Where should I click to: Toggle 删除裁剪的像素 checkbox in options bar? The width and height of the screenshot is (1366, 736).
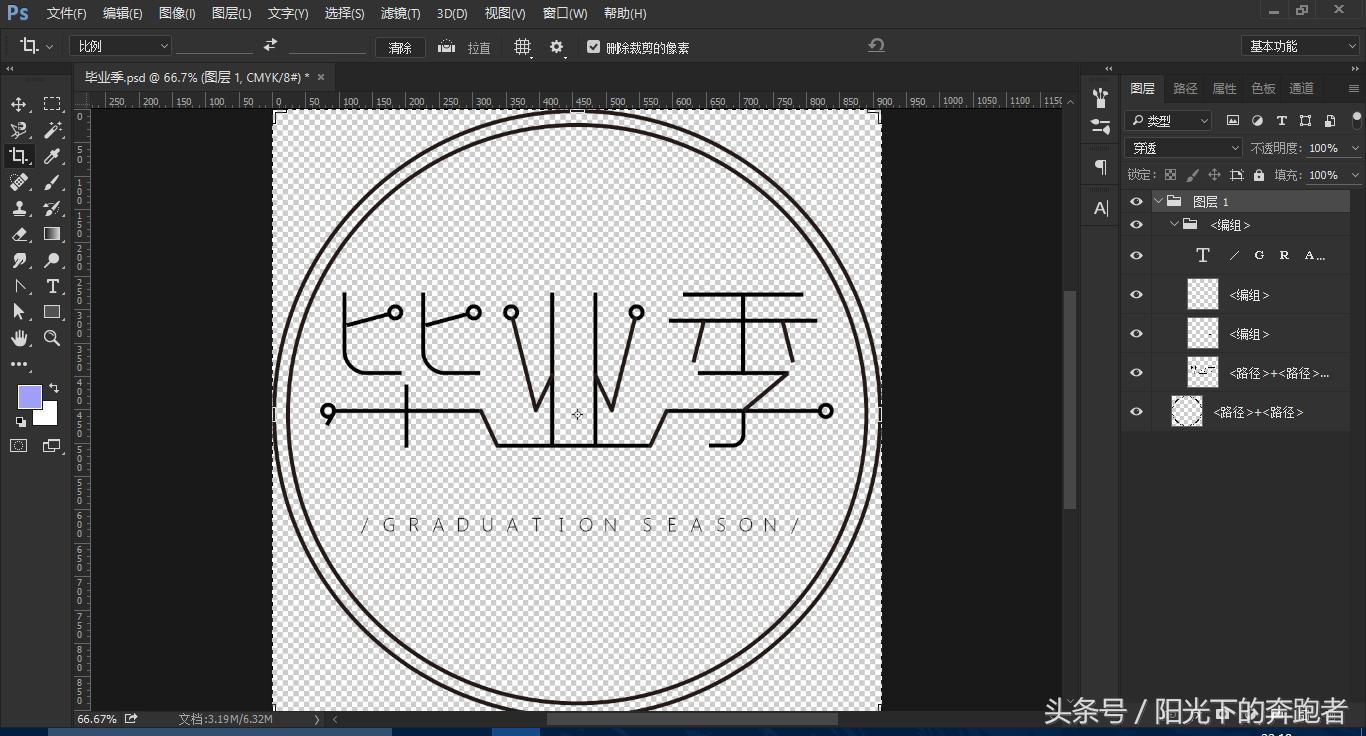coord(595,46)
